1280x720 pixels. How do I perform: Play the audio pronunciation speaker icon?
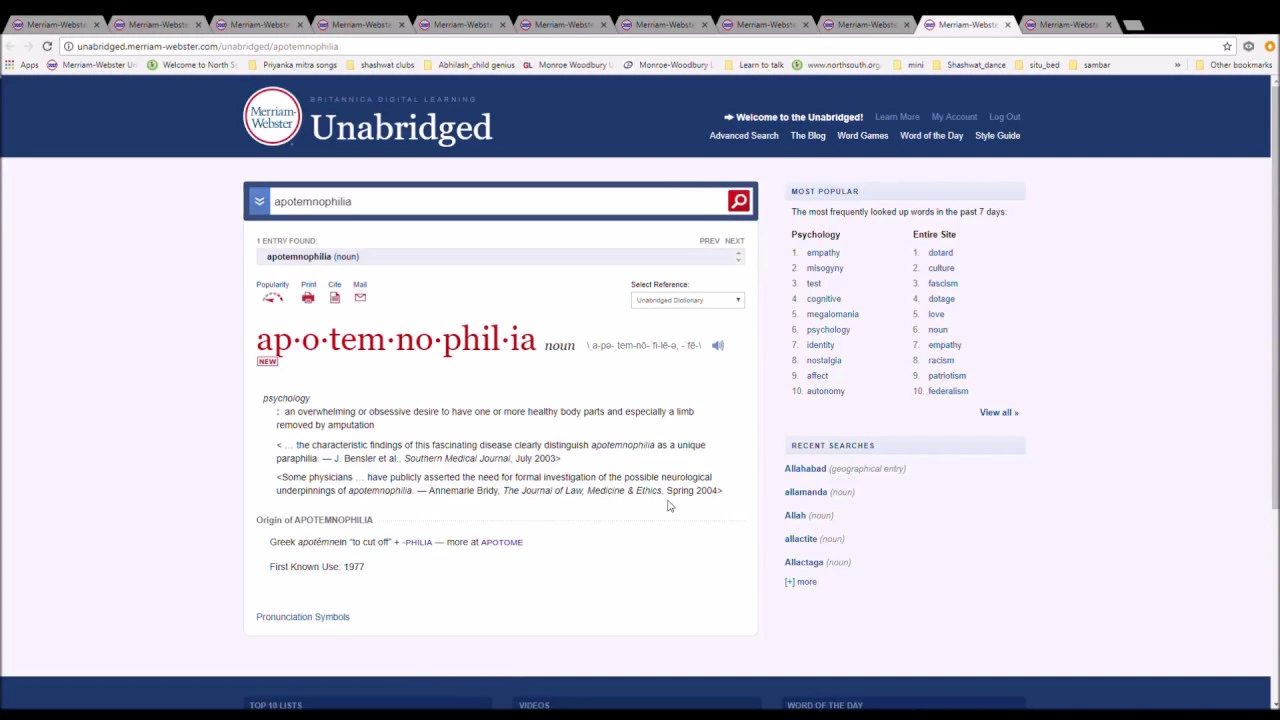[718, 345]
